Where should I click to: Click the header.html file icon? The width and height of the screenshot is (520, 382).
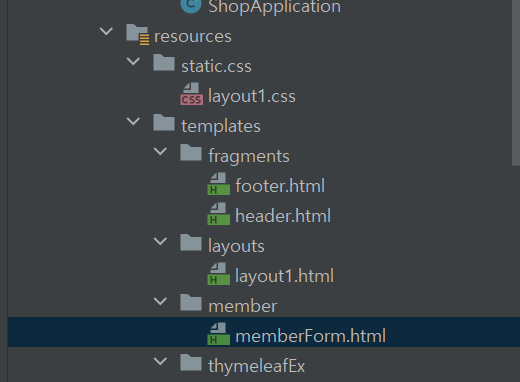pyautogui.click(x=219, y=214)
